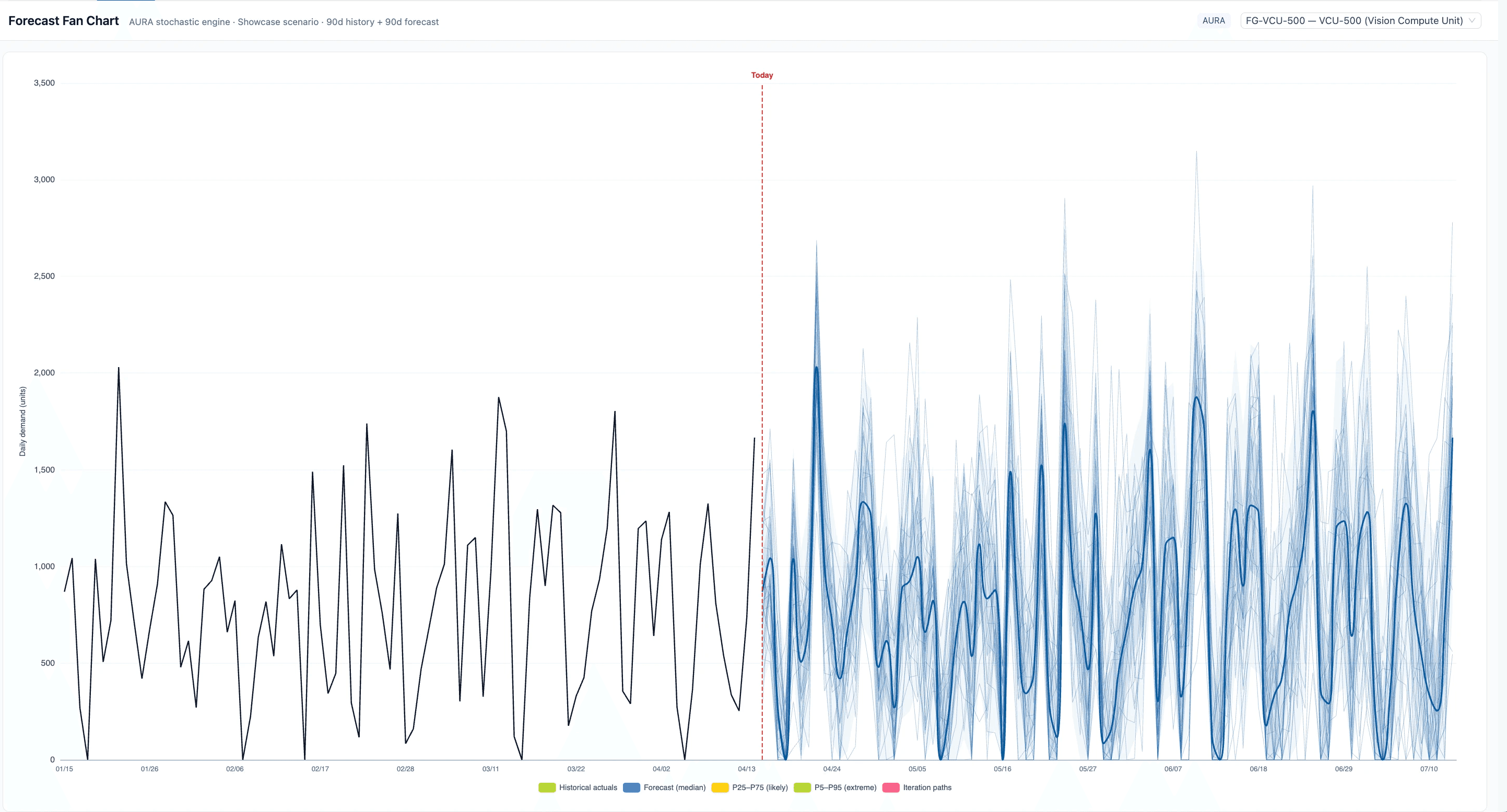Image resolution: width=1507 pixels, height=812 pixels.
Task: Click the red Today marker label
Action: tap(762, 75)
